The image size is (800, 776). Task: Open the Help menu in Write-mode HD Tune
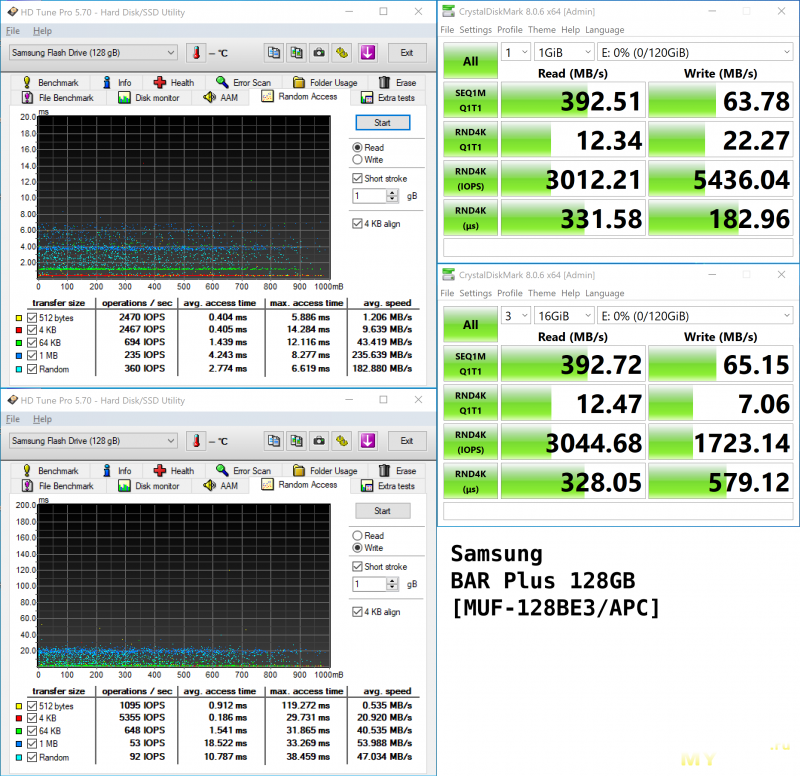42,419
